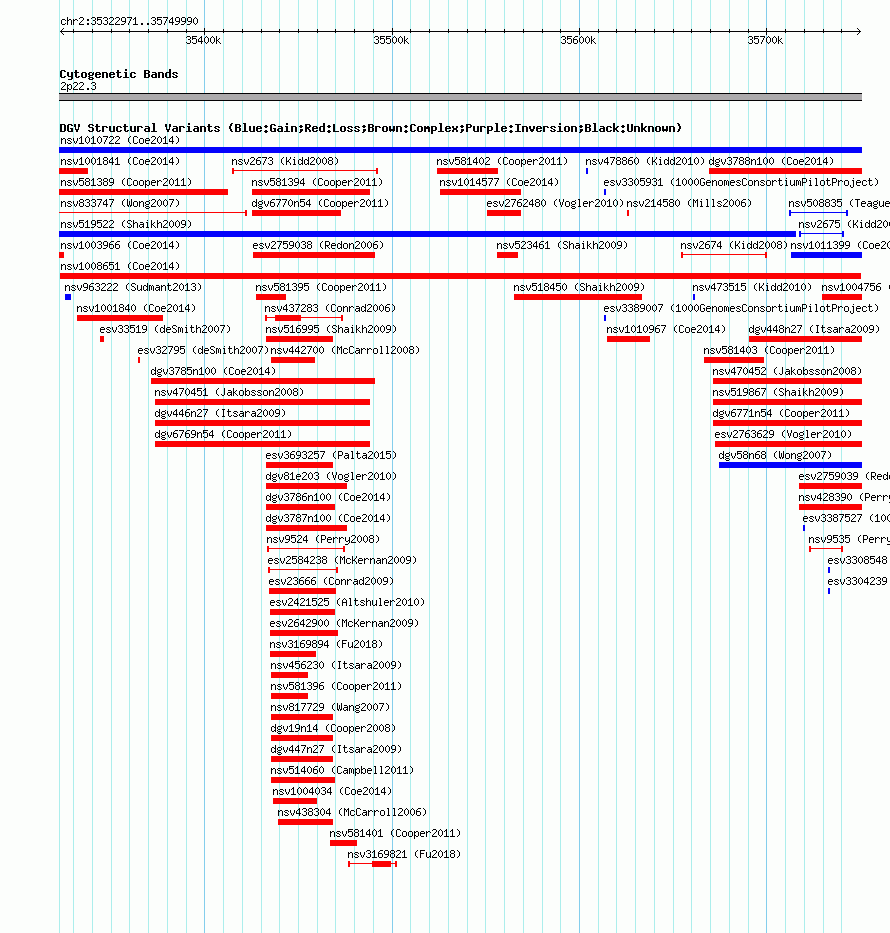Click nsv581395 (Cooper2011) label
This screenshot has height=933, width=890.
[x=321, y=287]
